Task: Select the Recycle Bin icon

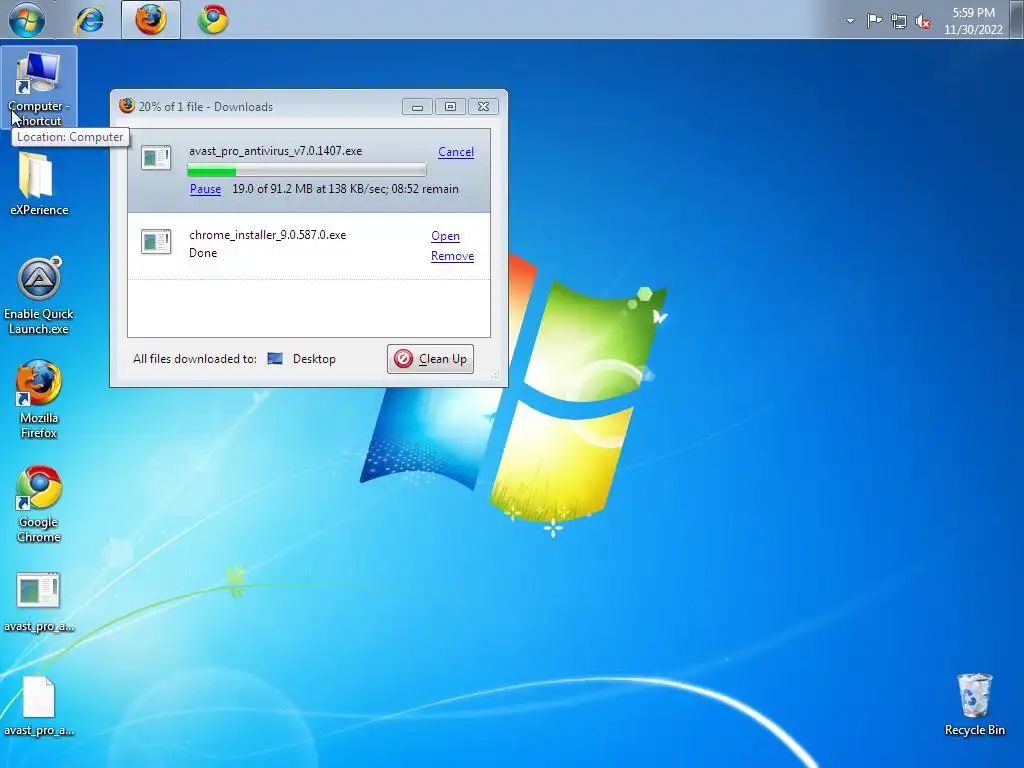Action: tap(974, 705)
